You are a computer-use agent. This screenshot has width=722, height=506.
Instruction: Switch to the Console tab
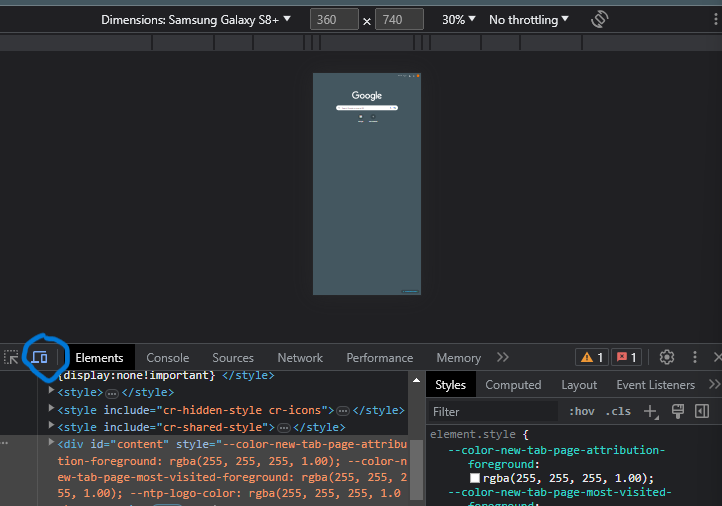pyautogui.click(x=168, y=358)
